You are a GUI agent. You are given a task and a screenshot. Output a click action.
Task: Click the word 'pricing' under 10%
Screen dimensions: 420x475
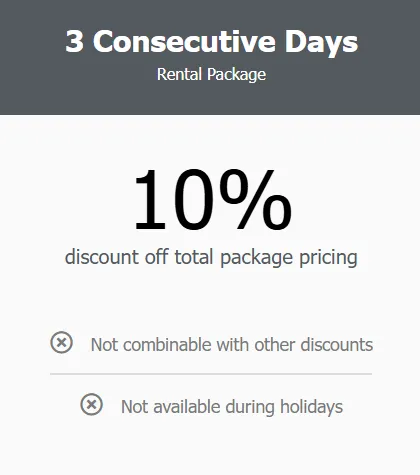click(328, 258)
